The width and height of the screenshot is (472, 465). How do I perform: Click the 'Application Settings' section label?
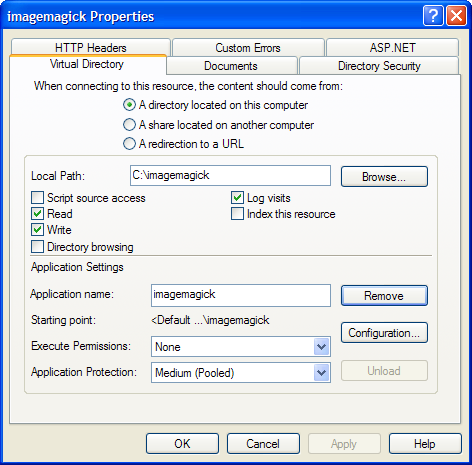click(77, 267)
